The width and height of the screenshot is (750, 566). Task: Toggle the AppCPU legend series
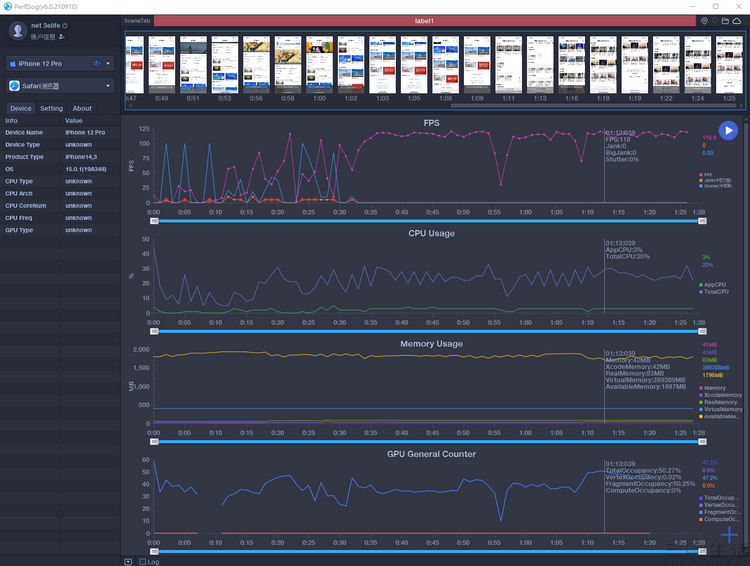[x=713, y=284]
